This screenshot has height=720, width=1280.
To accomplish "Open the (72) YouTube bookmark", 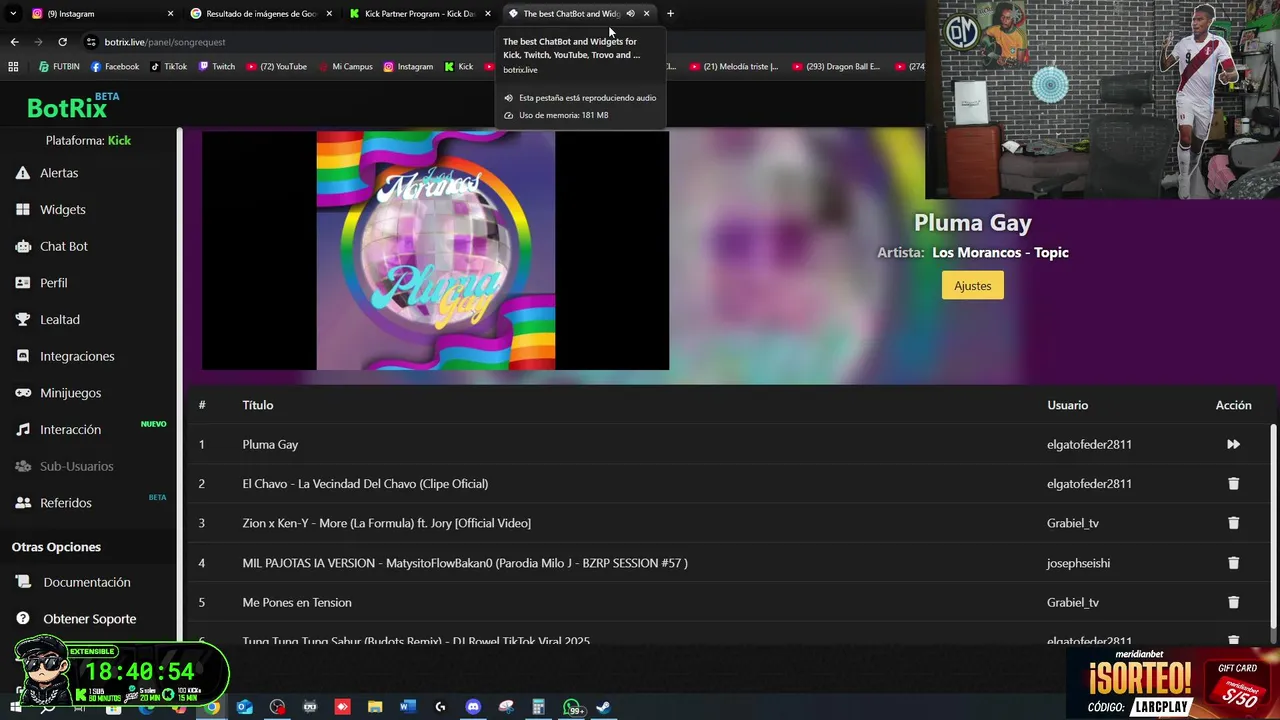I will (276, 67).
